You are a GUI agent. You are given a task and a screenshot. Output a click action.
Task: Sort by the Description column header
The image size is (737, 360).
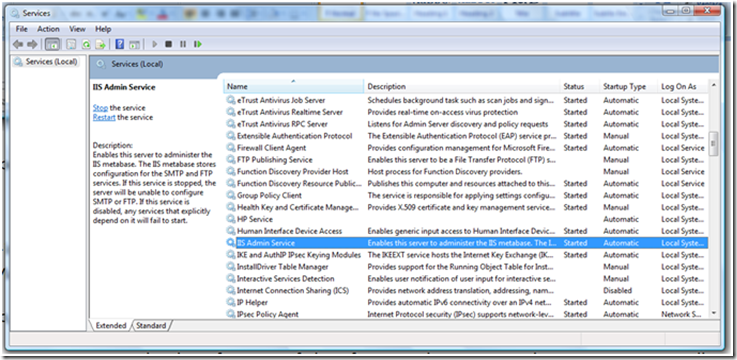(463, 86)
